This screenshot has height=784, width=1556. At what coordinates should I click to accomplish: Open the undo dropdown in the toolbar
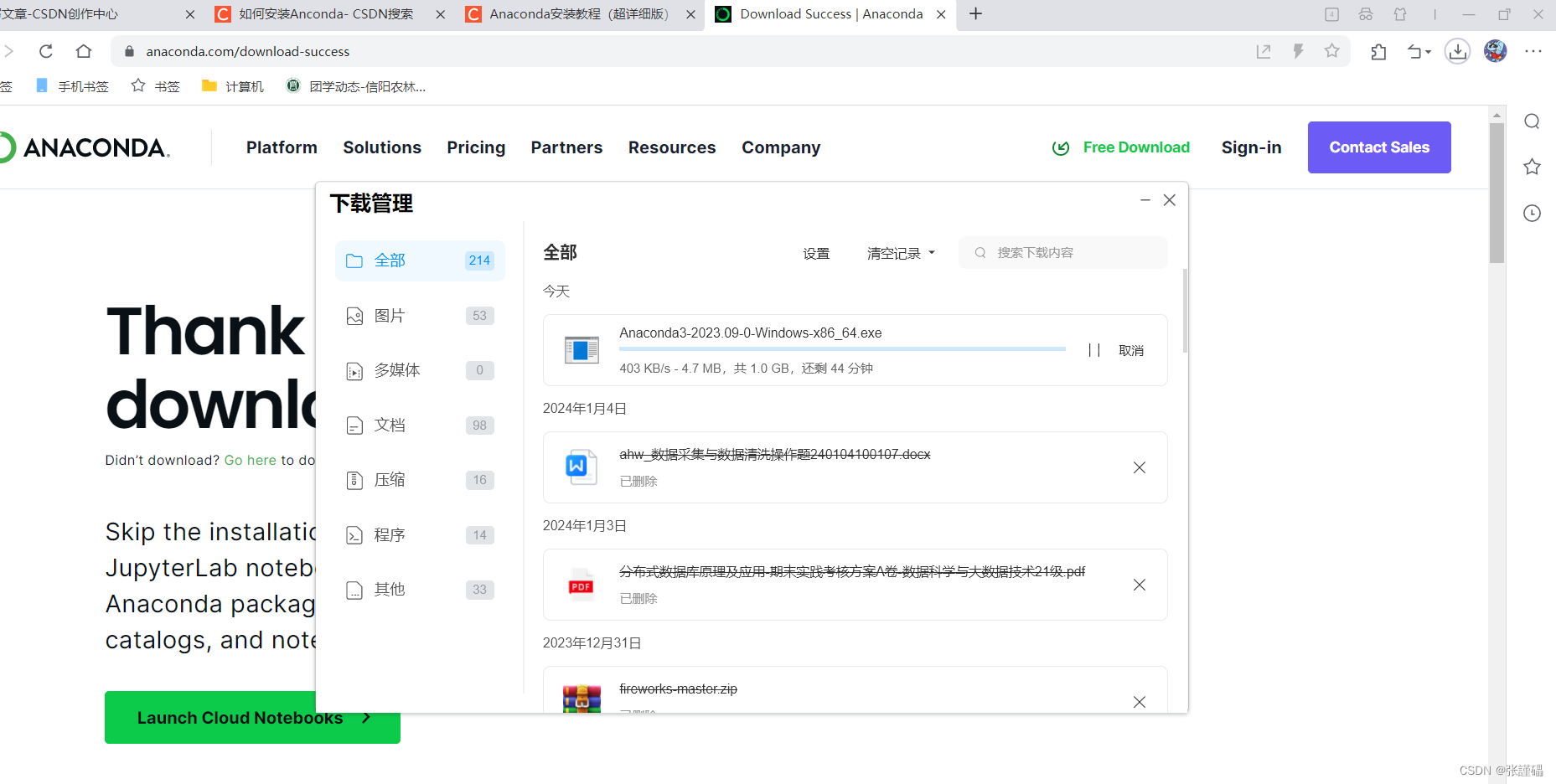(1419, 51)
